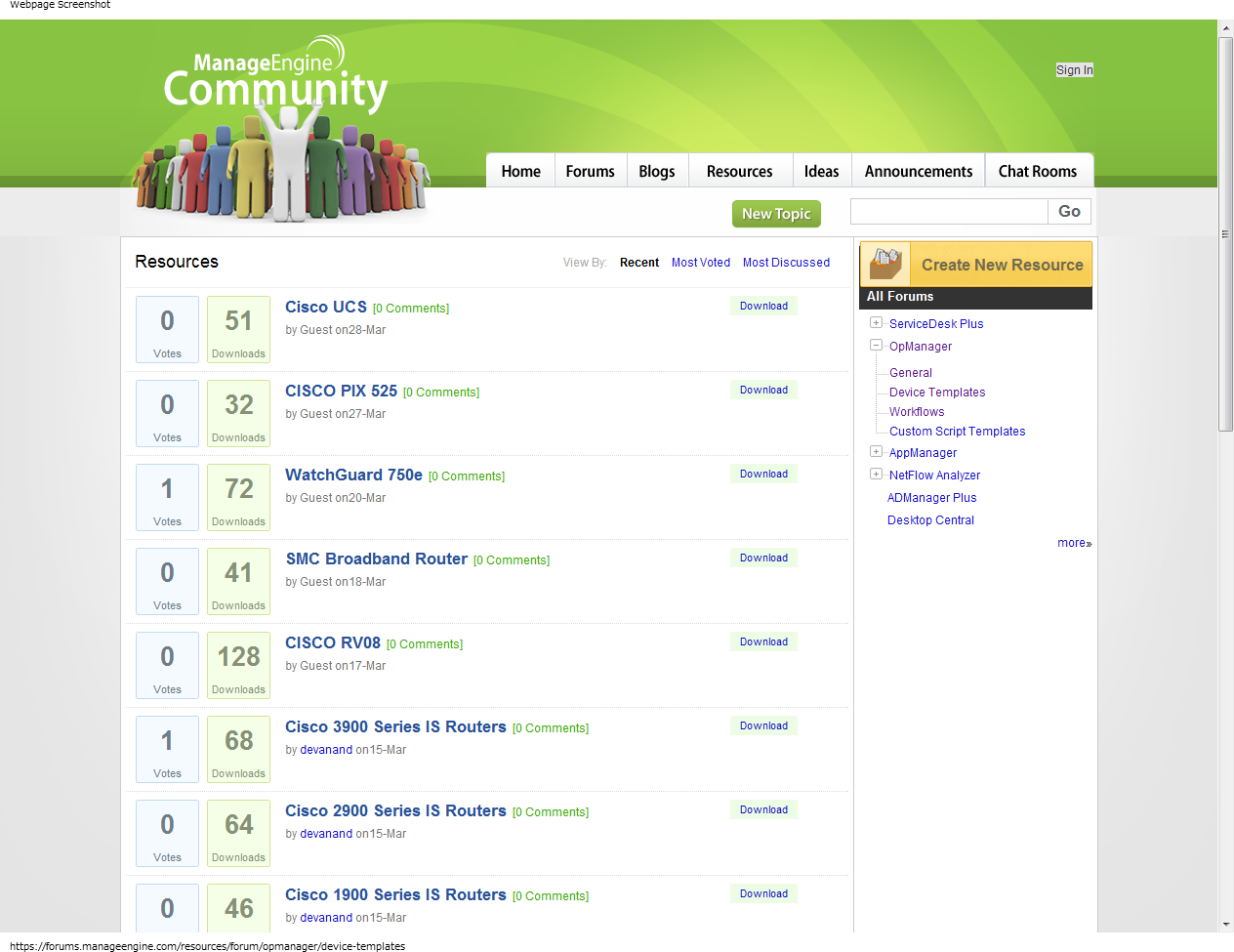Download the WatchGuard 750e template
The height and width of the screenshot is (952, 1234).
[x=763, y=474]
